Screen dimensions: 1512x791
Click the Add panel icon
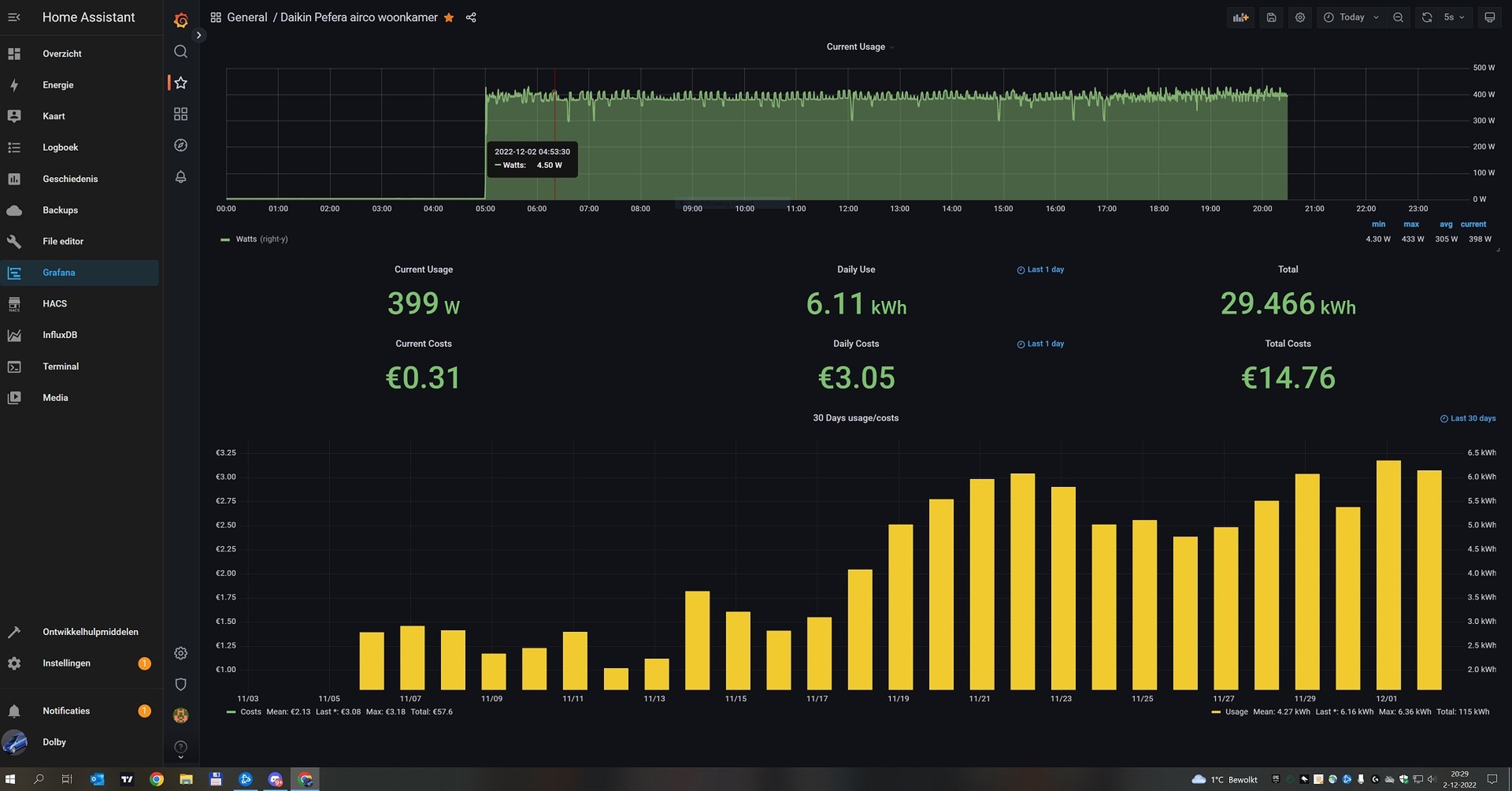tap(1240, 18)
